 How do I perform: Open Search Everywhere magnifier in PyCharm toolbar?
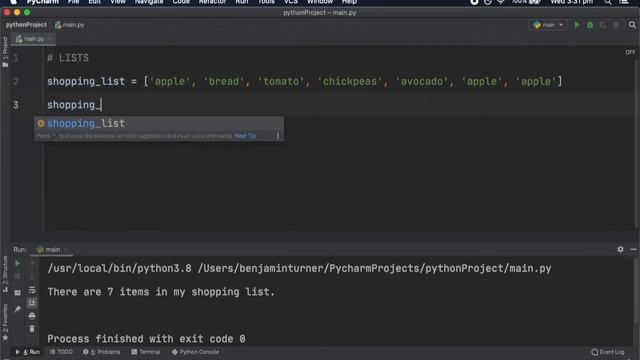(632, 25)
